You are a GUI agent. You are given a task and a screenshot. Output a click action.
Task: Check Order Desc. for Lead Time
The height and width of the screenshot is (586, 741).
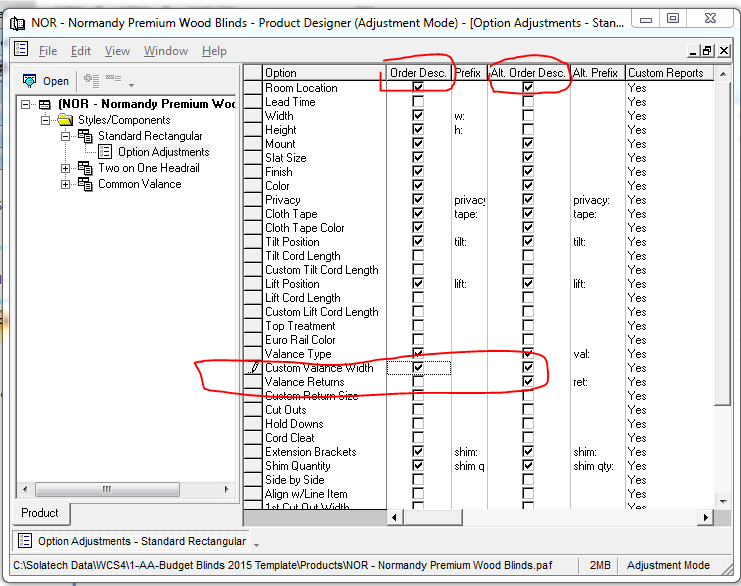[418, 101]
